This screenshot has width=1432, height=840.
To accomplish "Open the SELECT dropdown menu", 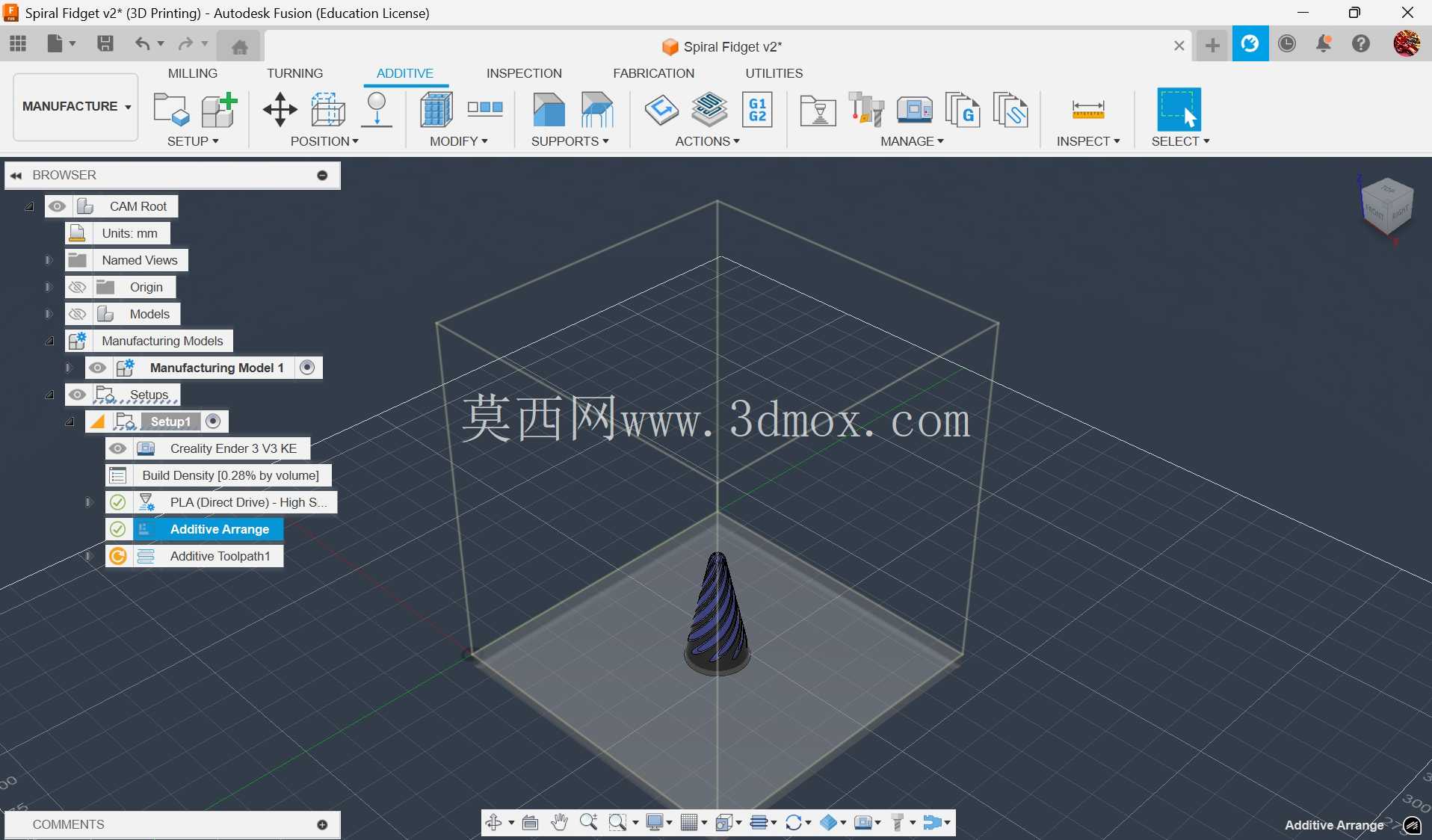I will pyautogui.click(x=1180, y=141).
